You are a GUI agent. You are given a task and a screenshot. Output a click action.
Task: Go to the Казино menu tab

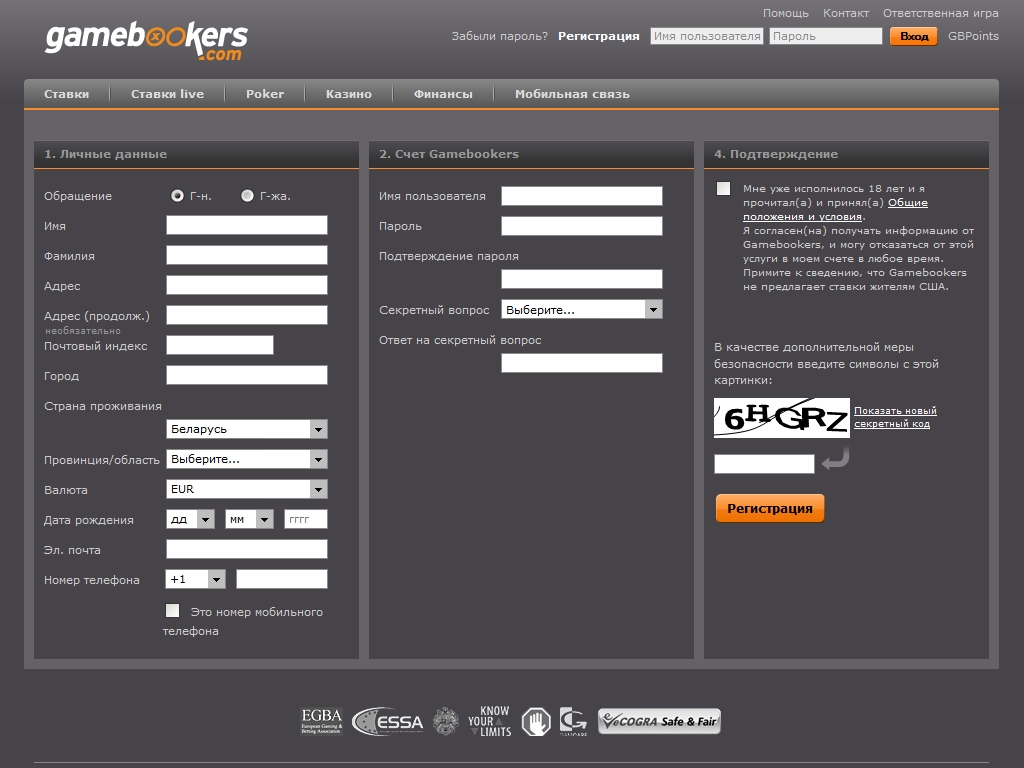point(348,94)
